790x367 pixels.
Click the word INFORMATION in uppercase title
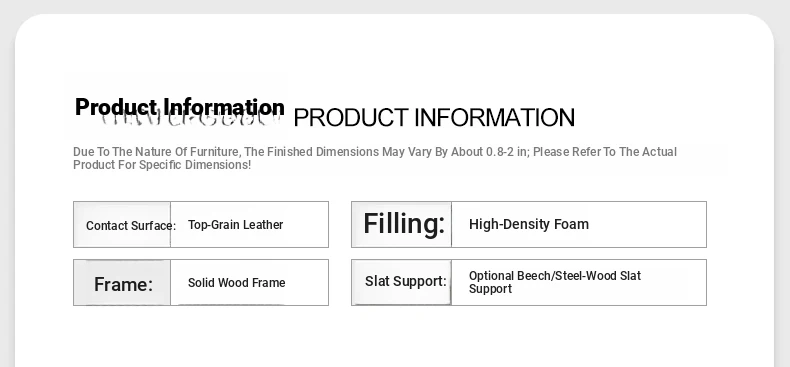coord(494,117)
